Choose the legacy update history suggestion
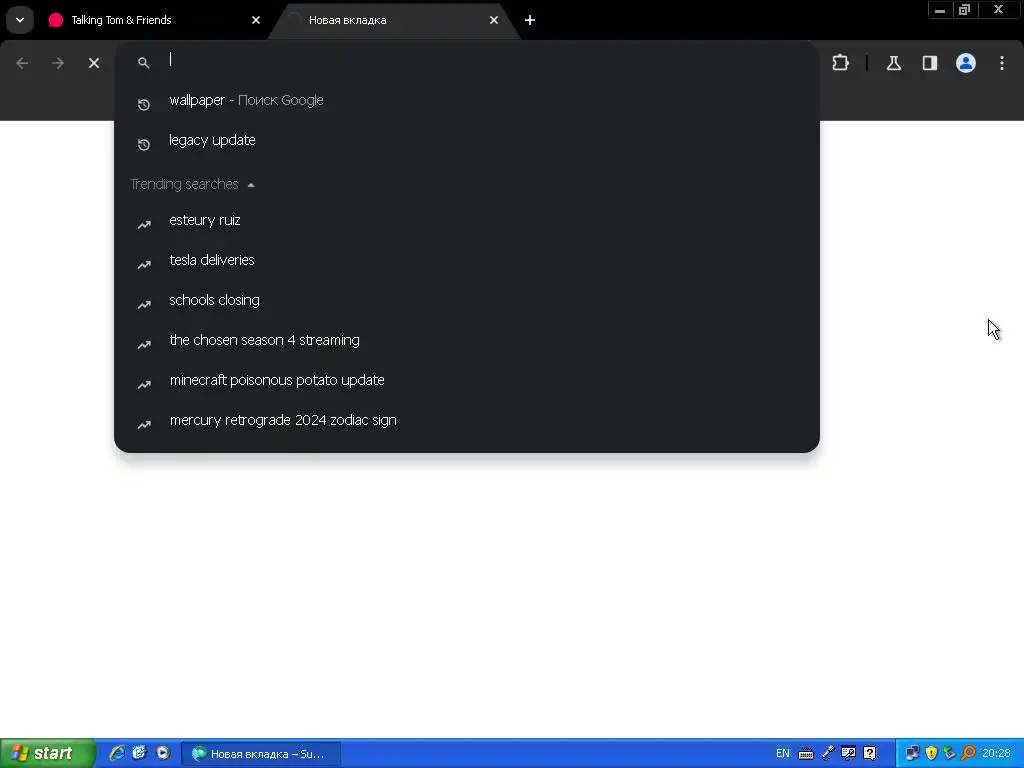The width and height of the screenshot is (1024, 768). click(x=466, y=140)
